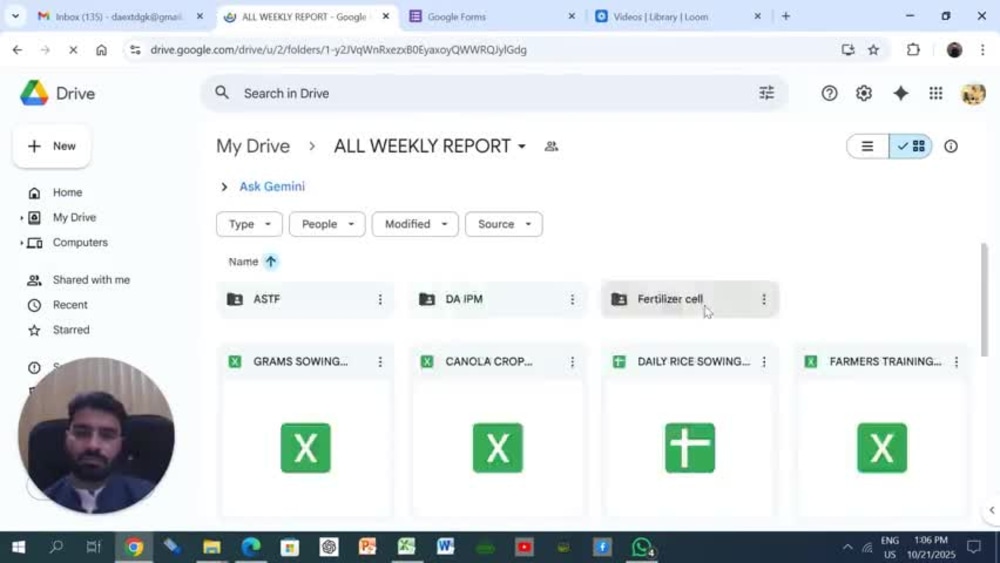
Task: Open the Source filter dropdown
Action: click(504, 224)
